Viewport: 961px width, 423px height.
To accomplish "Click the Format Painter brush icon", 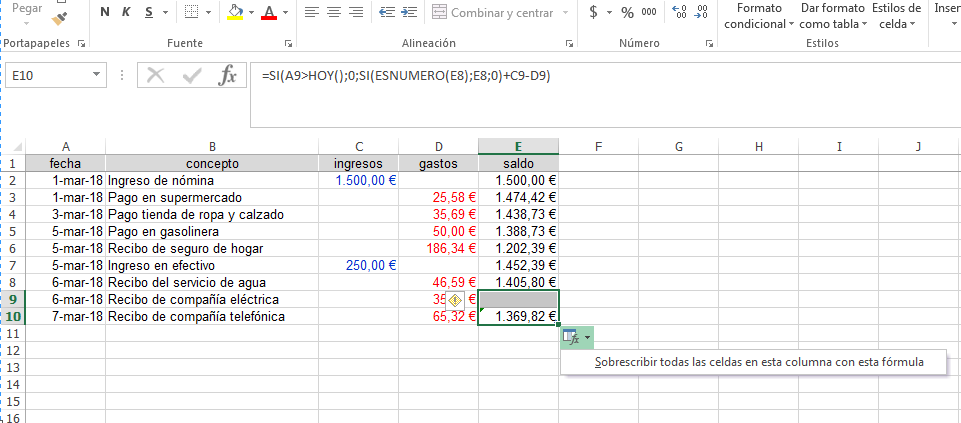I will click(61, 17).
